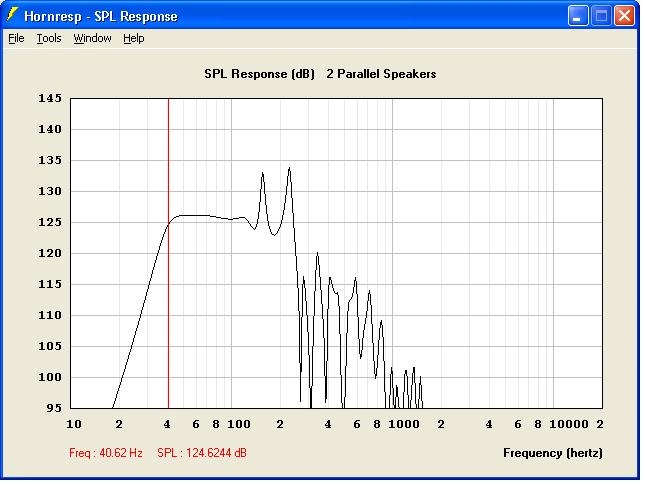Click the 145 value on the SPL axis
The width and height of the screenshot is (645, 485).
pyautogui.click(x=50, y=98)
